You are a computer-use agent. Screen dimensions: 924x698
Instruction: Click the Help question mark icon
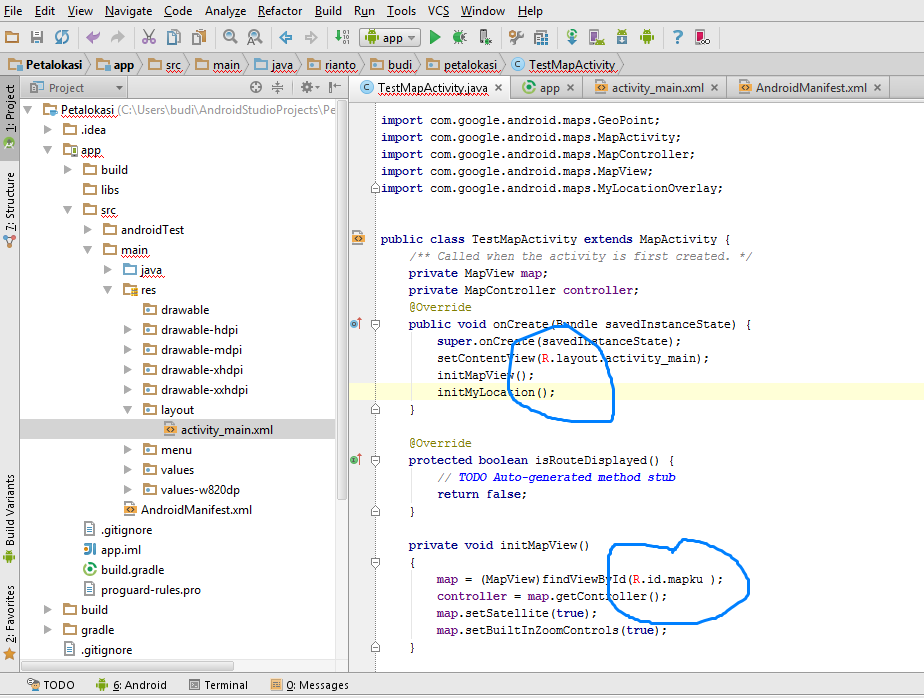click(x=678, y=37)
